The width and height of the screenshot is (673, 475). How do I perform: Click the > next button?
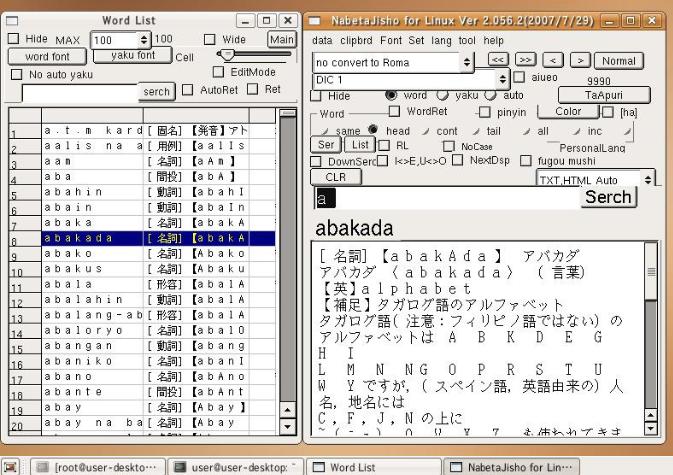tap(580, 60)
